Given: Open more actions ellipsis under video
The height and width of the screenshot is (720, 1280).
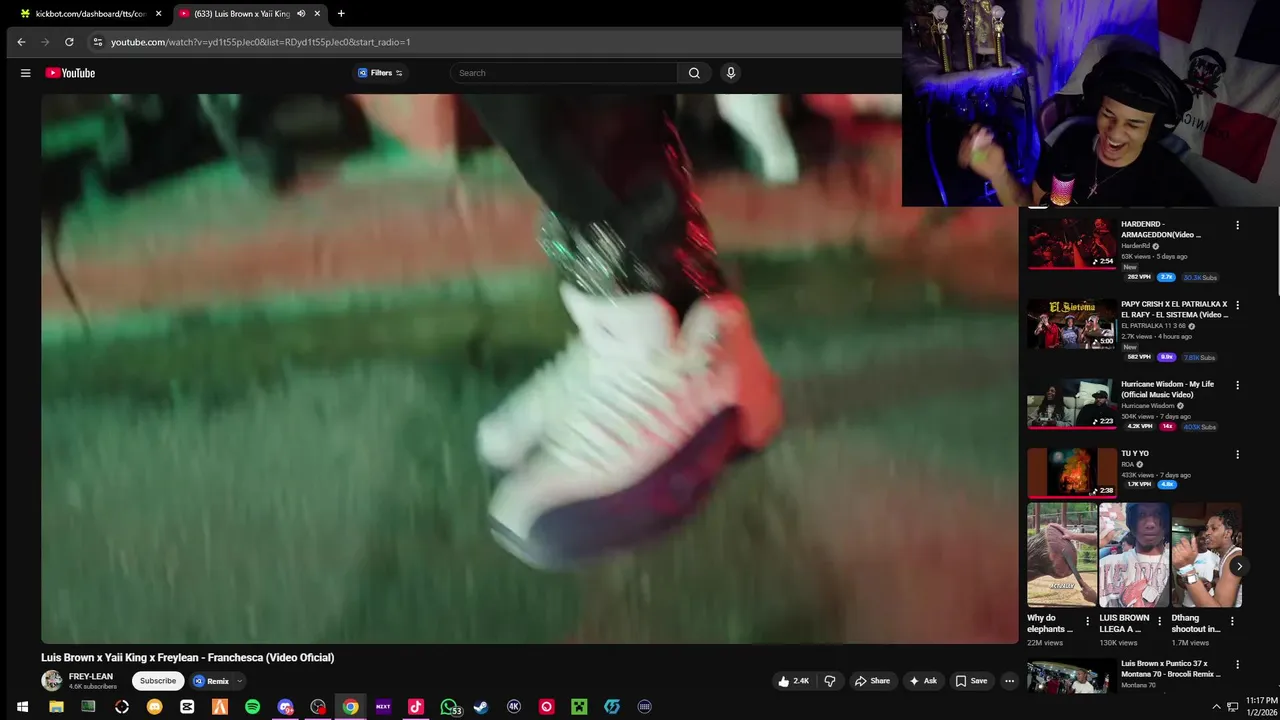Looking at the screenshot, I should tap(1009, 681).
